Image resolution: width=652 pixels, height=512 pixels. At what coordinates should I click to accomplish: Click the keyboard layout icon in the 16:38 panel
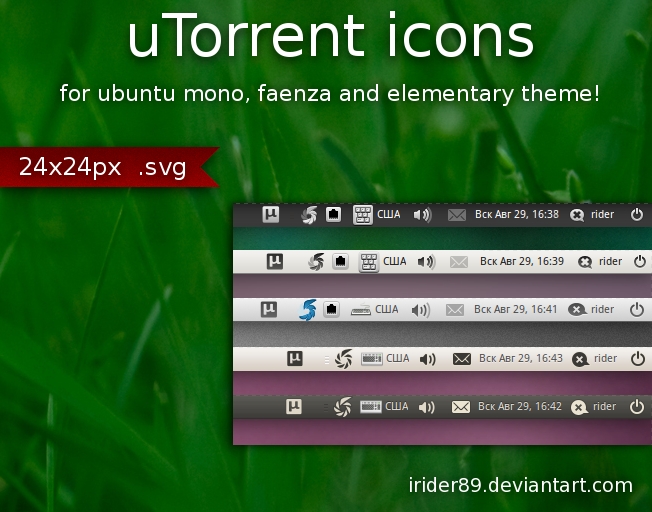pos(363,215)
